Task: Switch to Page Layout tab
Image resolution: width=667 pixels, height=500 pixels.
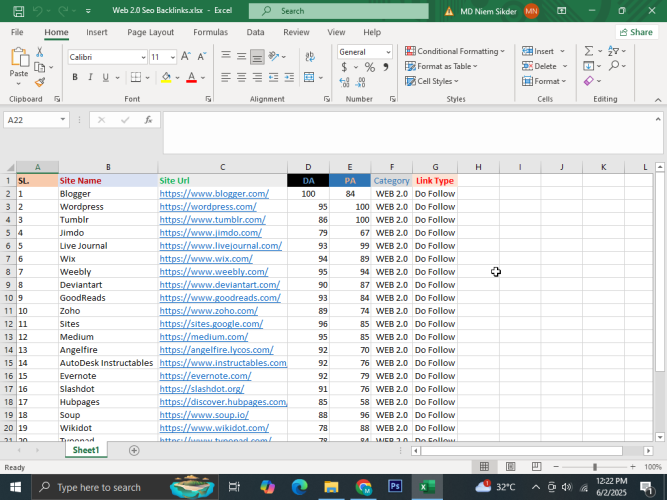Action: (x=151, y=32)
